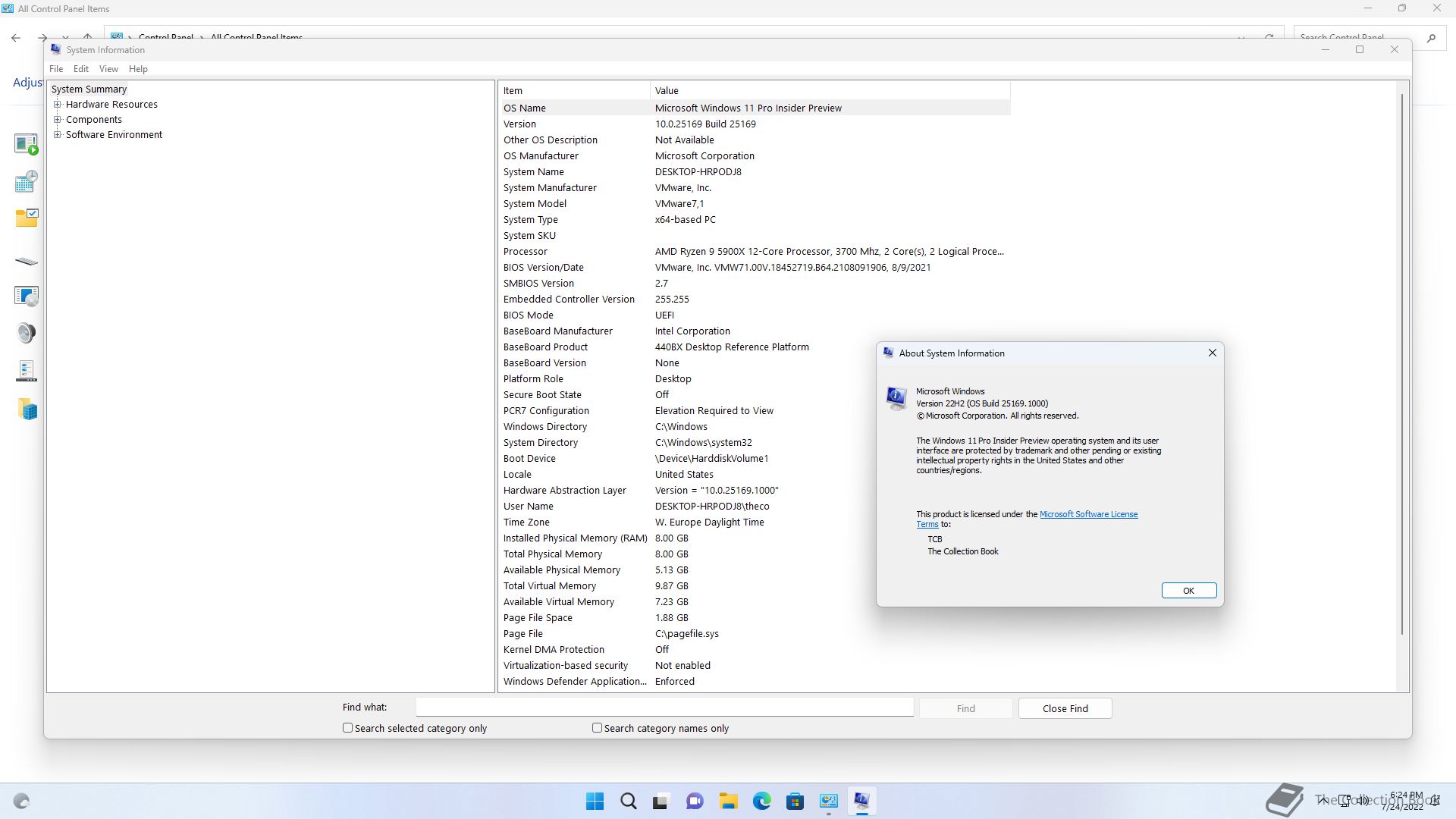Open File Explorer from taskbar
1456x819 pixels.
pyautogui.click(x=729, y=801)
